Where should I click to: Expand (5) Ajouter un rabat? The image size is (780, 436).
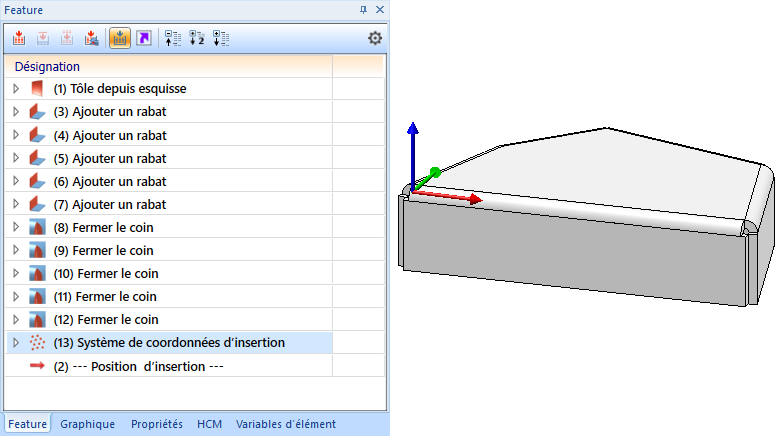tap(16, 158)
